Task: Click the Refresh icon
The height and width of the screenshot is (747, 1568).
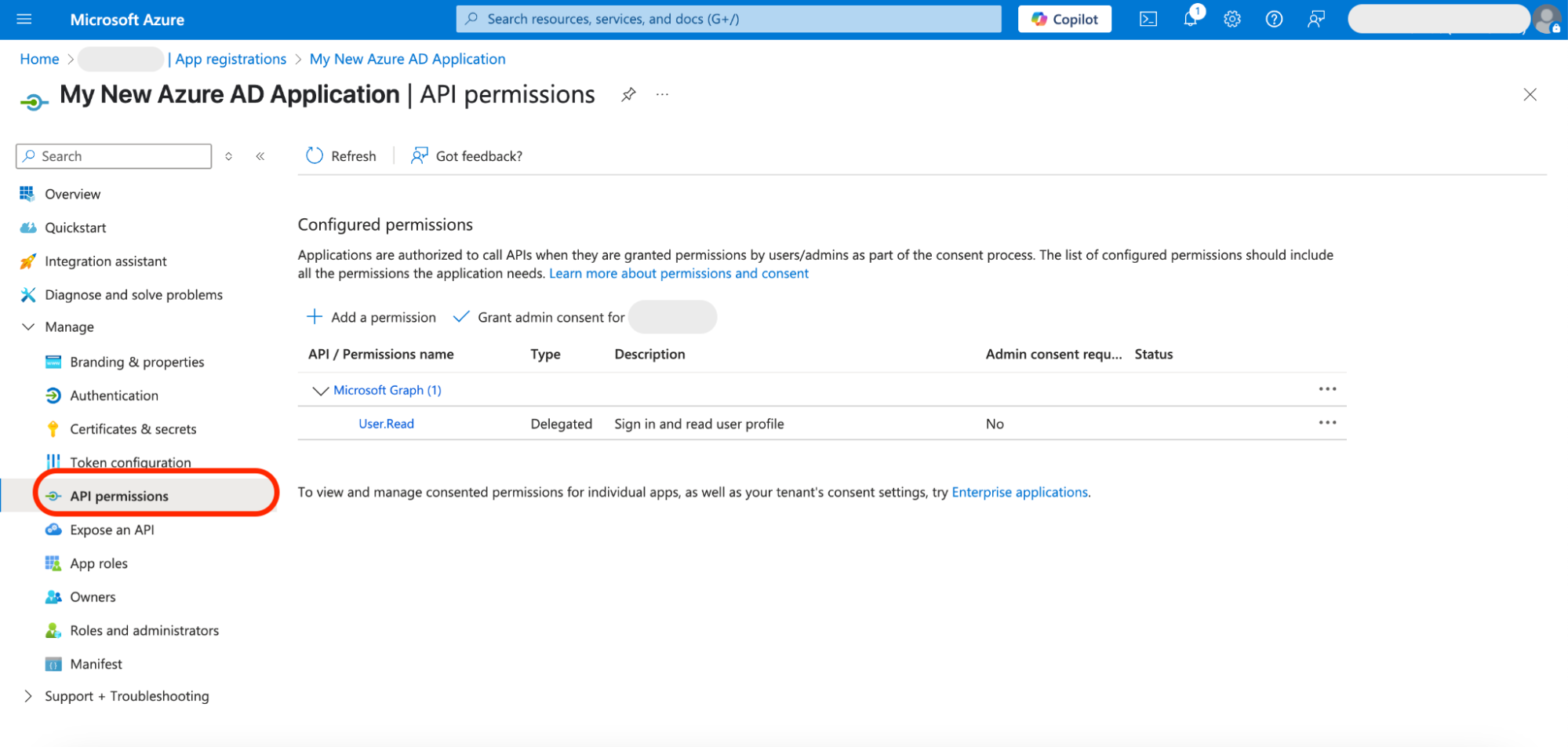Action: click(315, 155)
